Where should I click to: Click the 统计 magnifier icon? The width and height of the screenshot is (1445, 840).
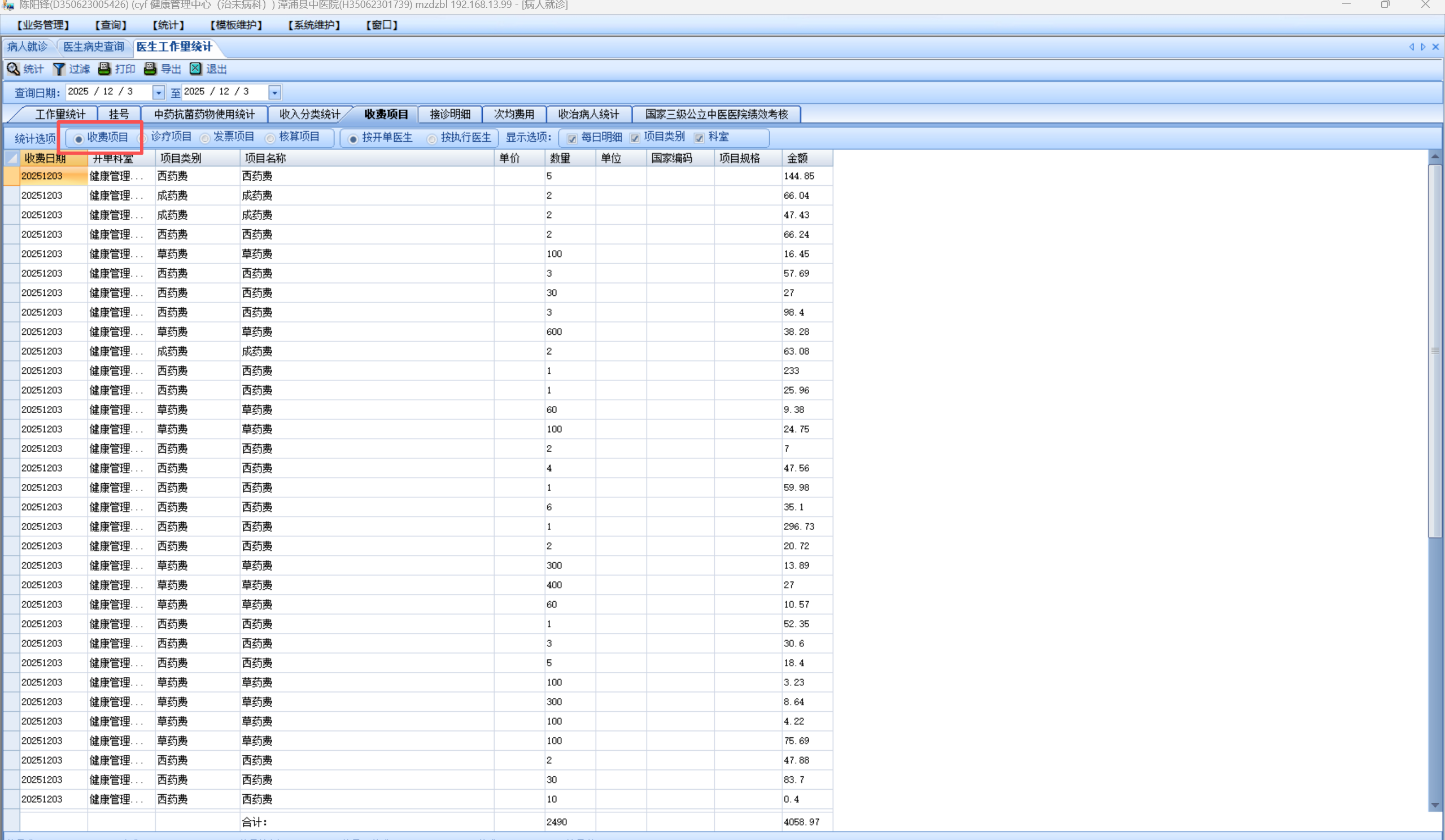pyautogui.click(x=13, y=69)
